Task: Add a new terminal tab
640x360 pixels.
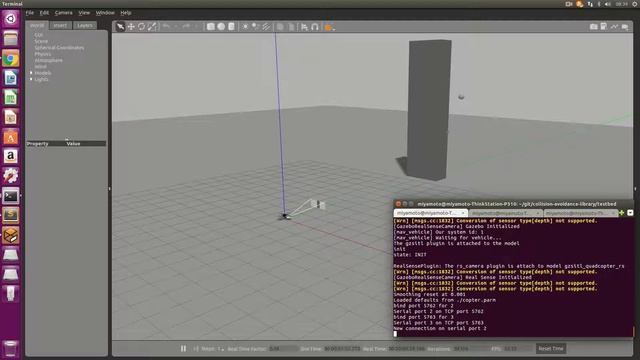Action: coord(622,213)
